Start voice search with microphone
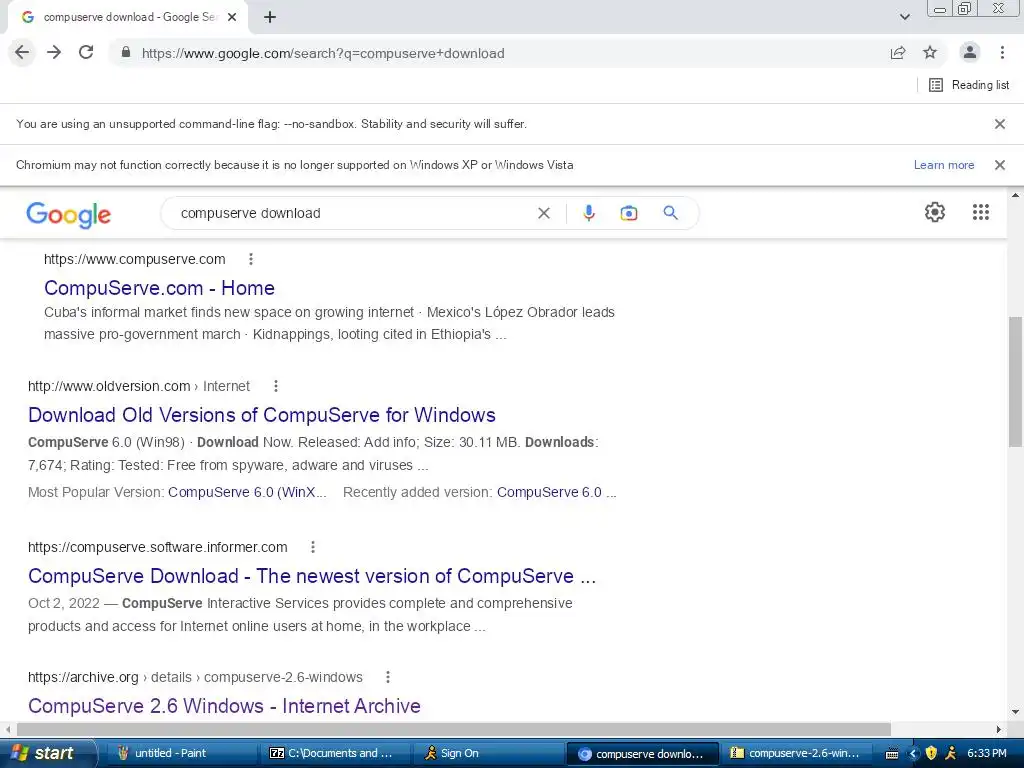Image resolution: width=1024 pixels, height=768 pixels. pos(589,214)
